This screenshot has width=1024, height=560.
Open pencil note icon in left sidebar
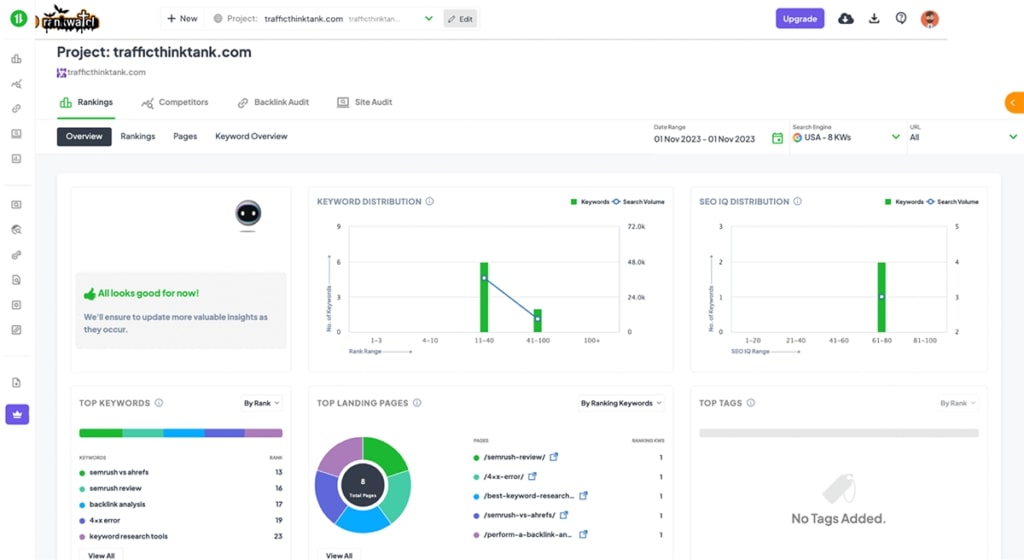[x=16, y=330]
